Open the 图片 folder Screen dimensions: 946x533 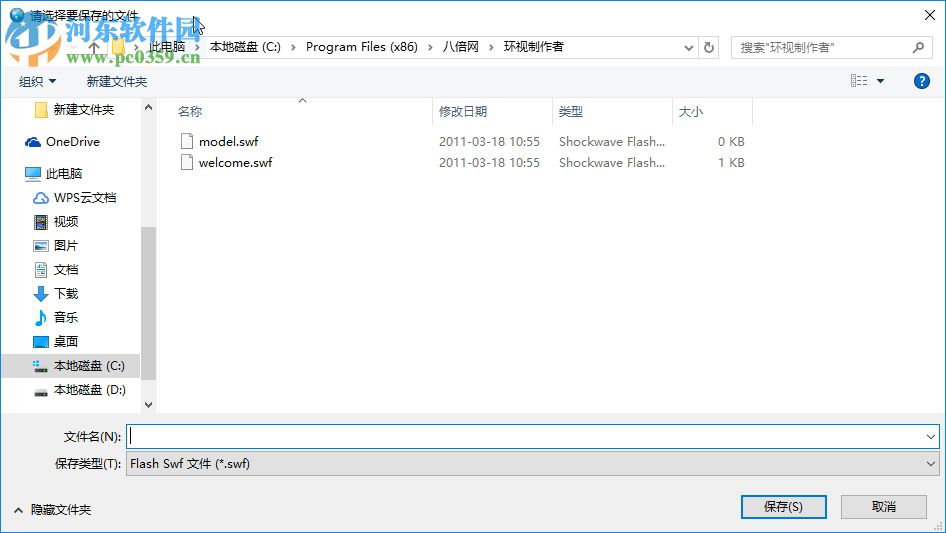(56, 246)
